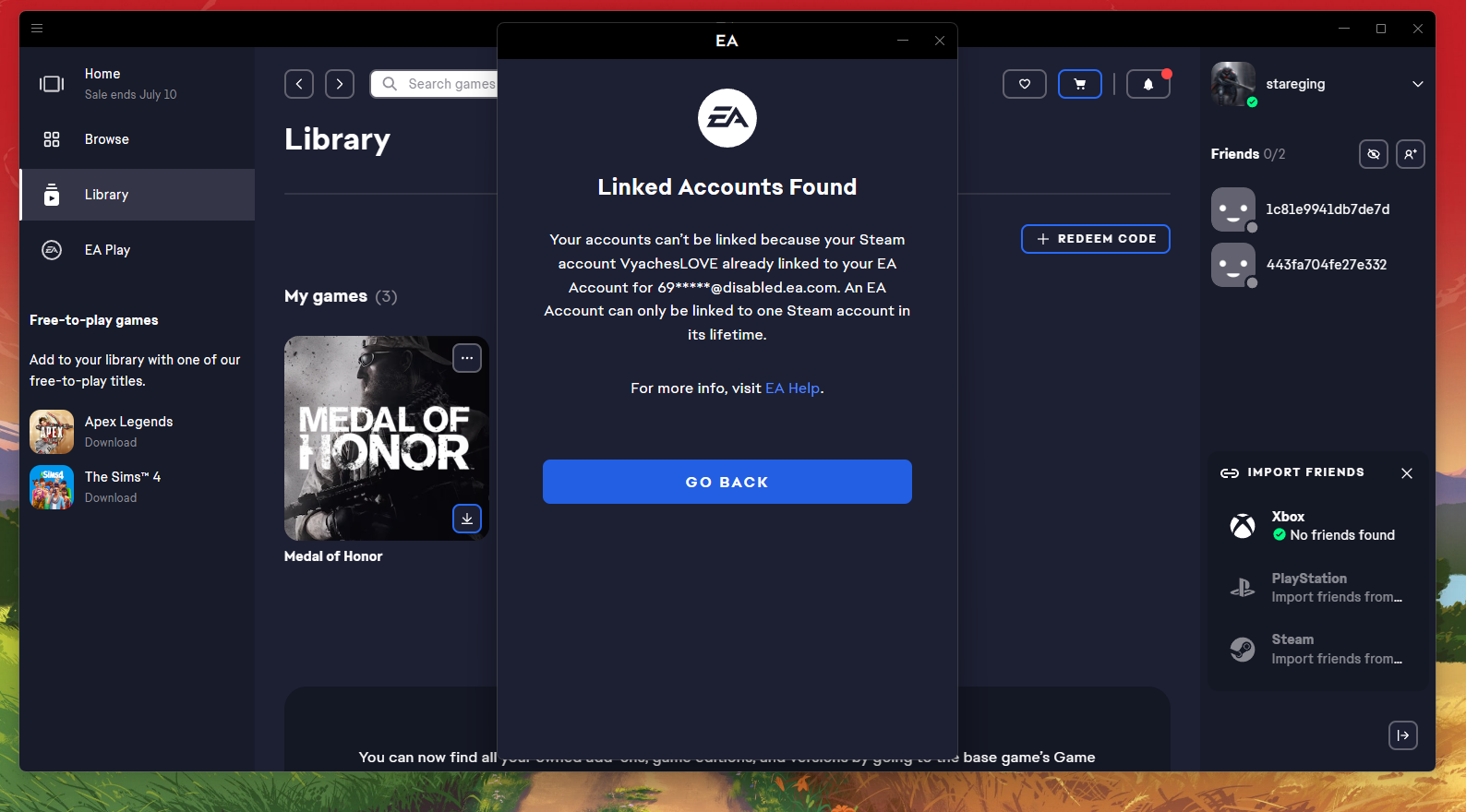The image size is (1466, 812).
Task: Minimize the main EA app window
Action: [1344, 29]
